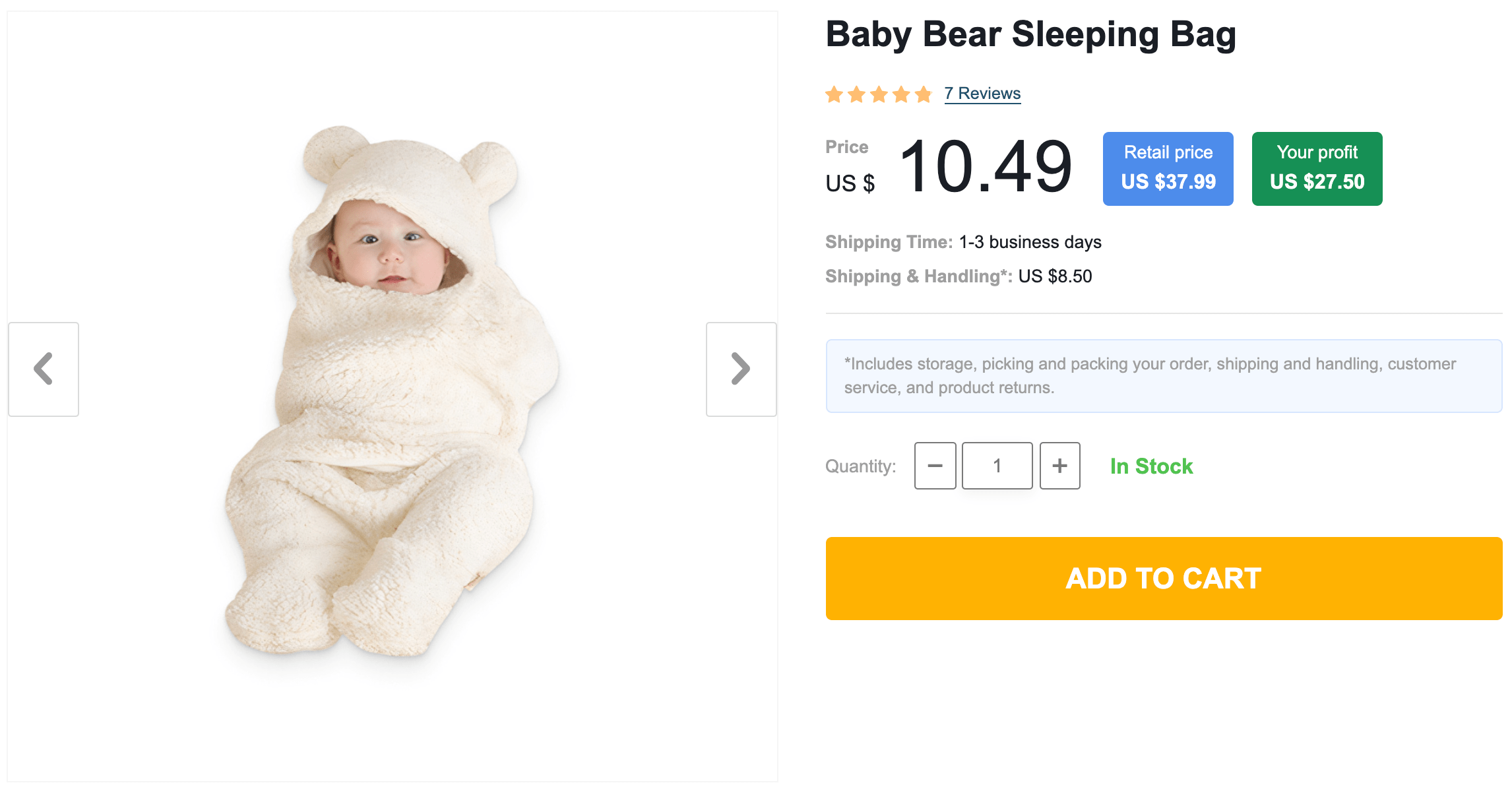This screenshot has width=1512, height=789.
Task: Click the Baby Bear Sleeping Bag title
Action: (1030, 34)
